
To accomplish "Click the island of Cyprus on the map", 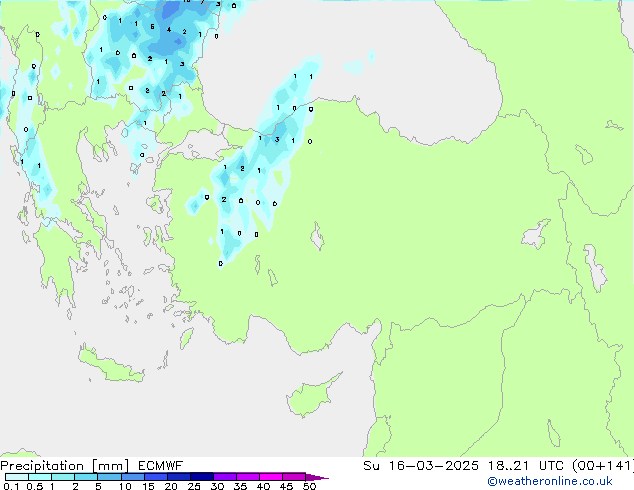I will (x=311, y=396).
